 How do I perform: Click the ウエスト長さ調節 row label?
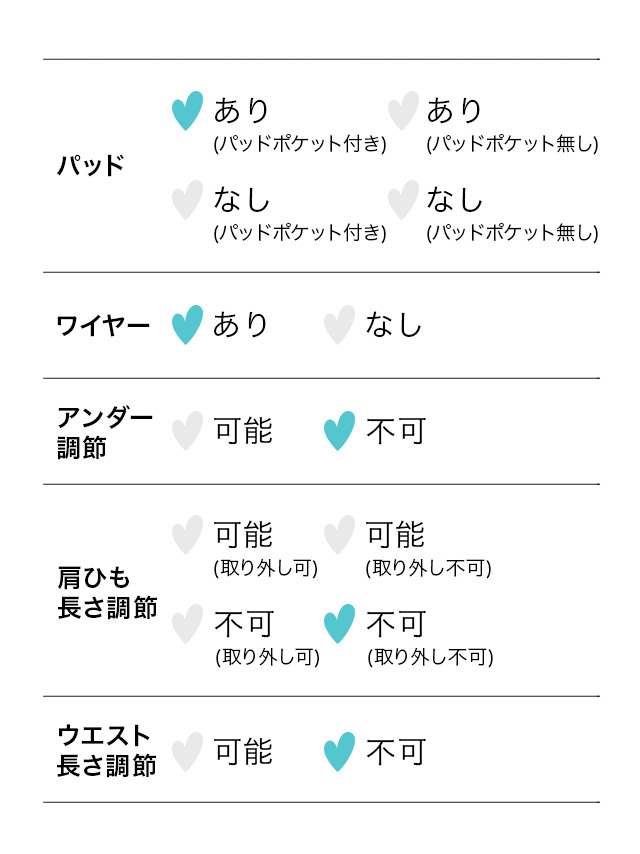(107, 751)
